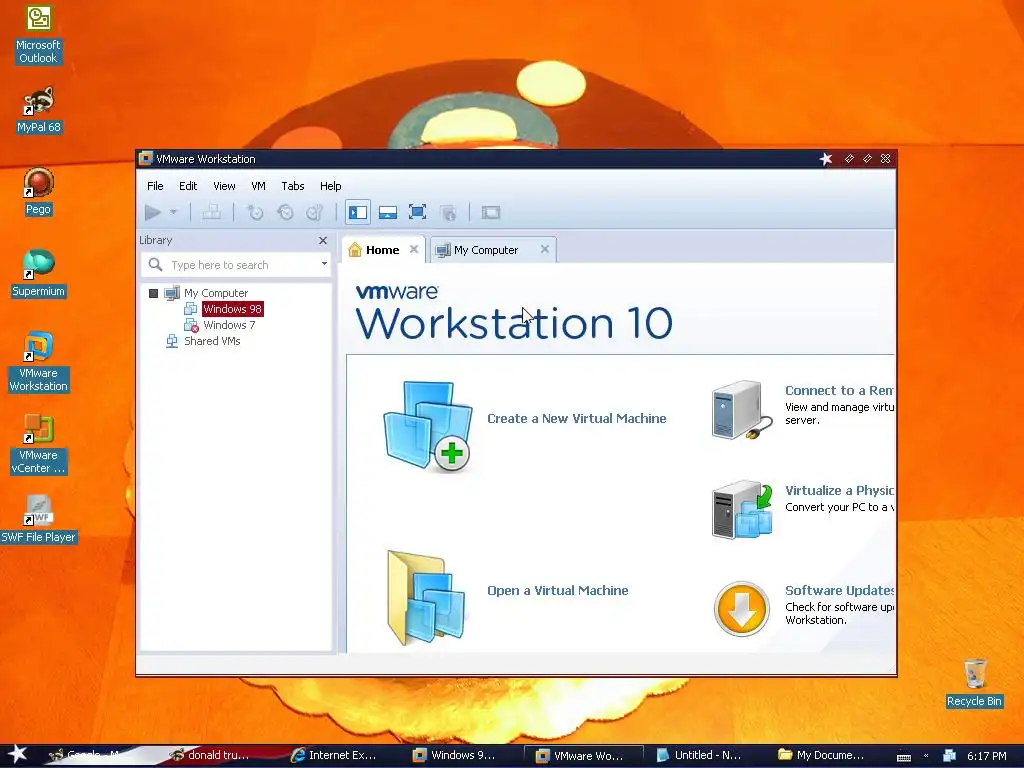
Task: Open the VM menu
Action: point(259,186)
